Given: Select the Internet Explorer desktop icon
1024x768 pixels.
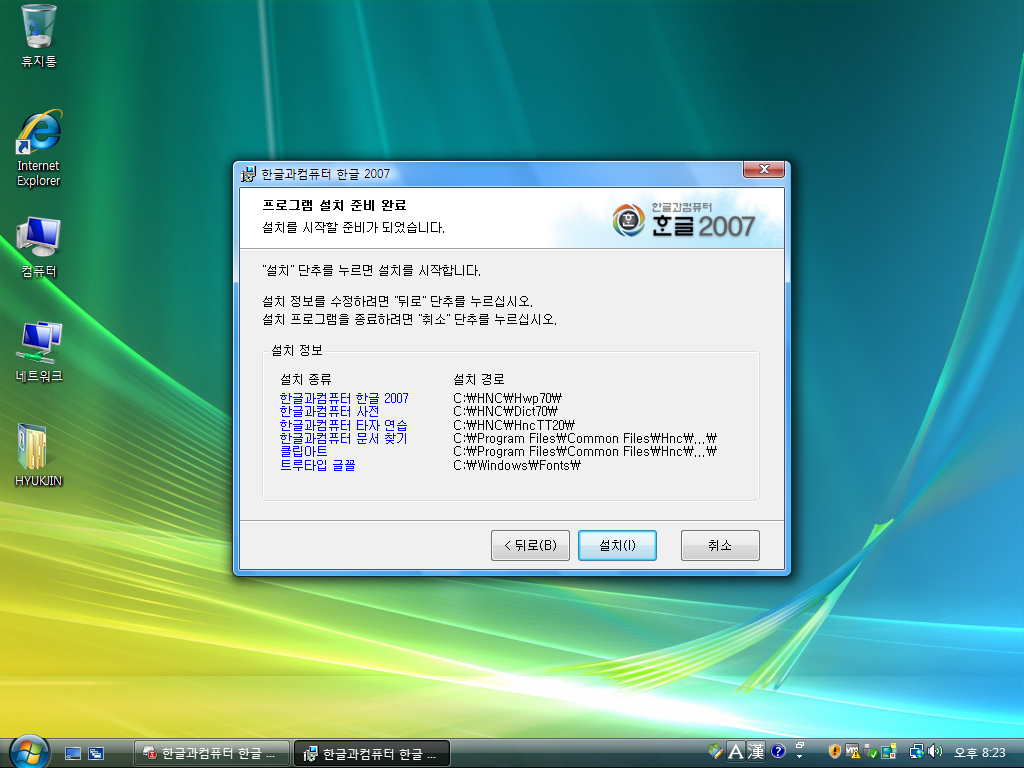Looking at the screenshot, I should coord(39,149).
